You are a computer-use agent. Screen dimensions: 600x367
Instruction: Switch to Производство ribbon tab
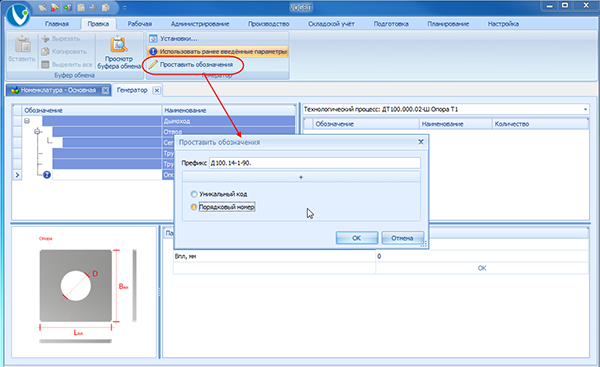268,24
